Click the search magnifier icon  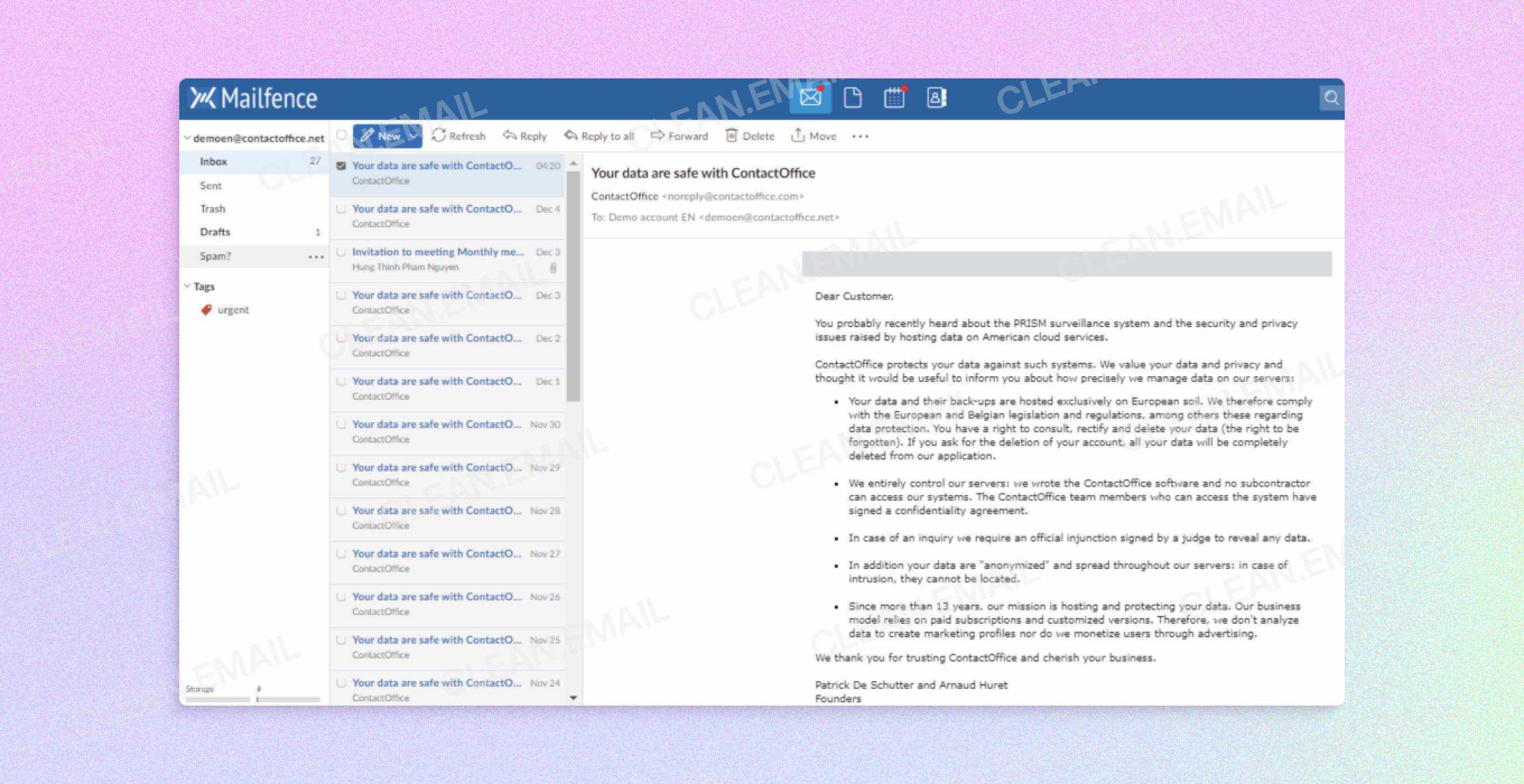pyautogui.click(x=1331, y=98)
